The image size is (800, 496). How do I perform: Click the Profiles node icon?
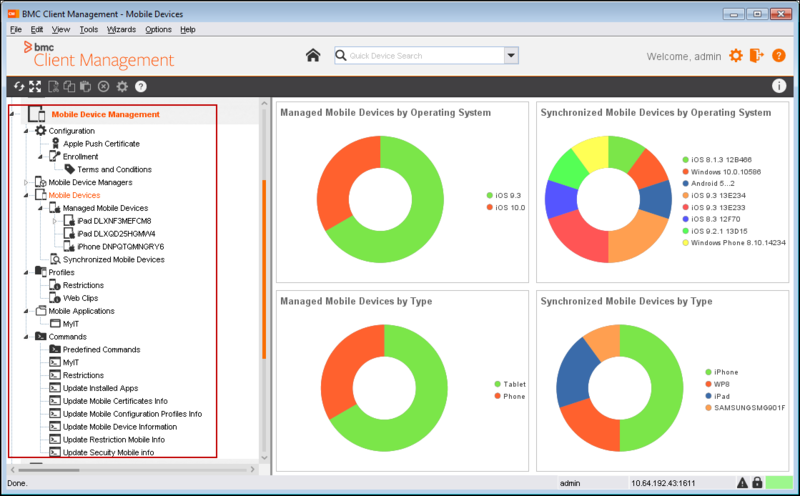[40, 271]
